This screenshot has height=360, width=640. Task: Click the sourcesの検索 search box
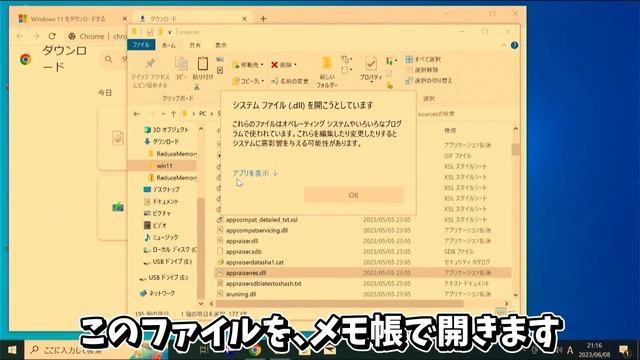pos(465,114)
